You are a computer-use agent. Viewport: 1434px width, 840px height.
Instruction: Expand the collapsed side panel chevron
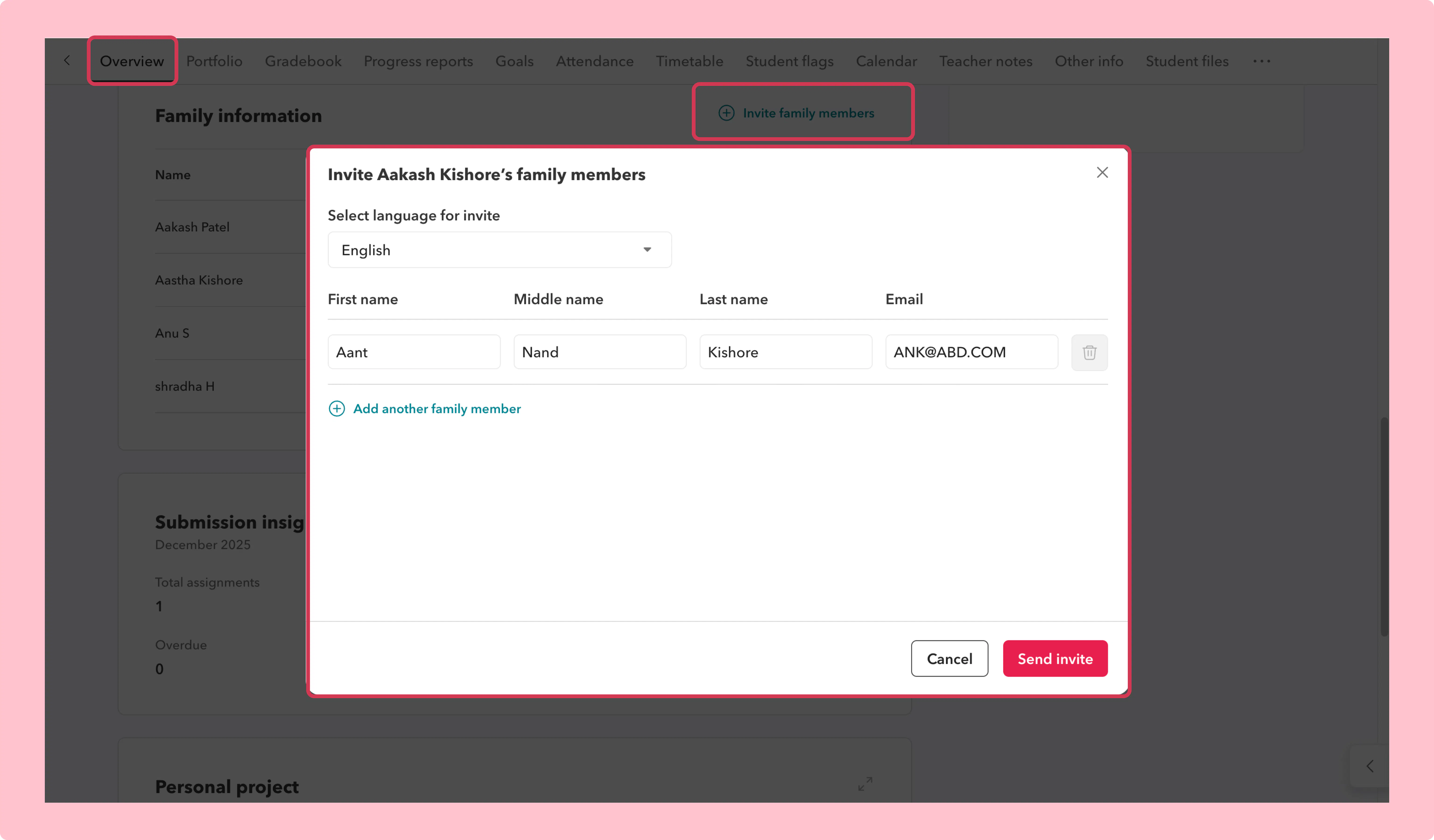pyautogui.click(x=1369, y=766)
